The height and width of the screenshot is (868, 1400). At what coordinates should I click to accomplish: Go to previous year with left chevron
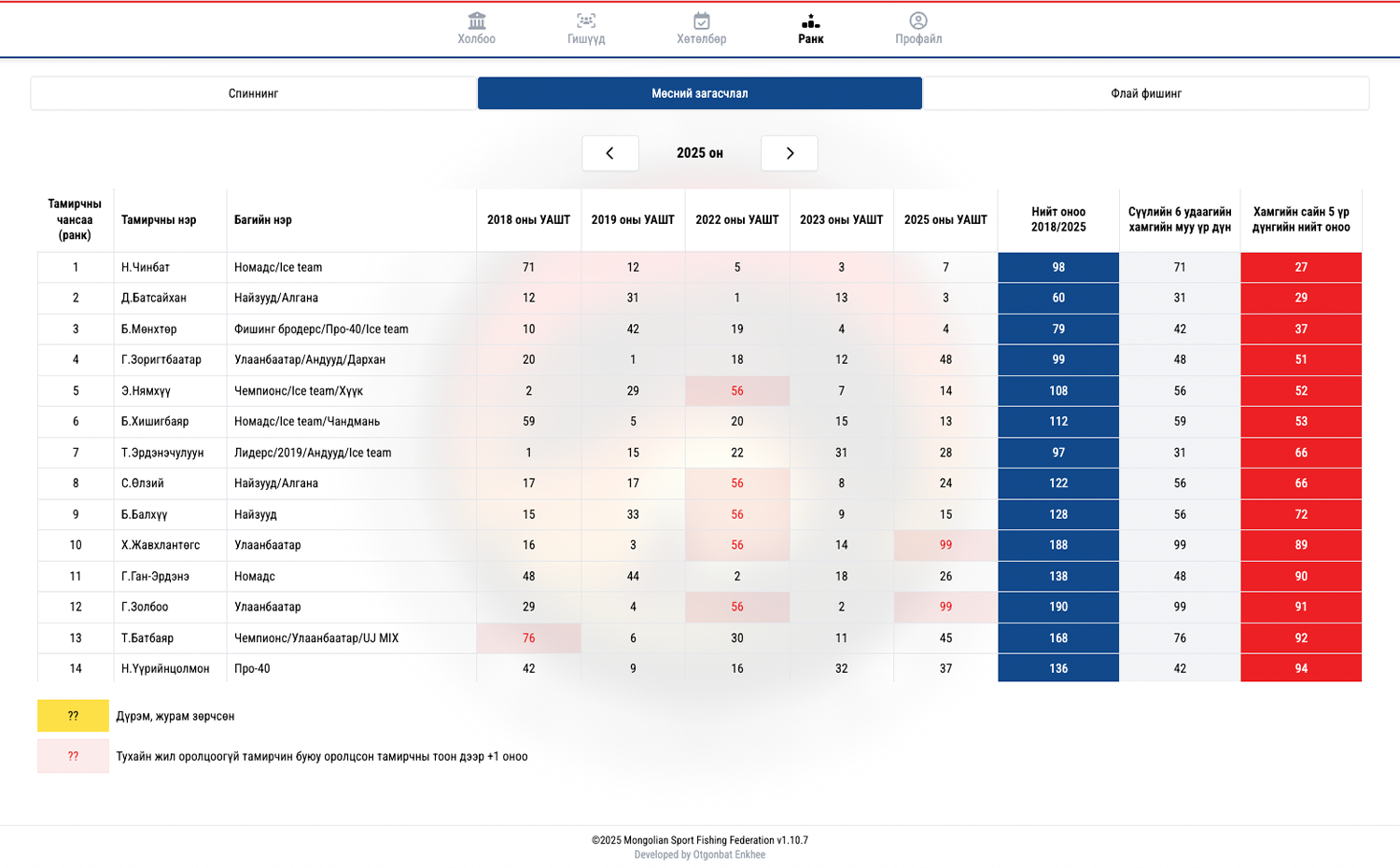(x=610, y=153)
